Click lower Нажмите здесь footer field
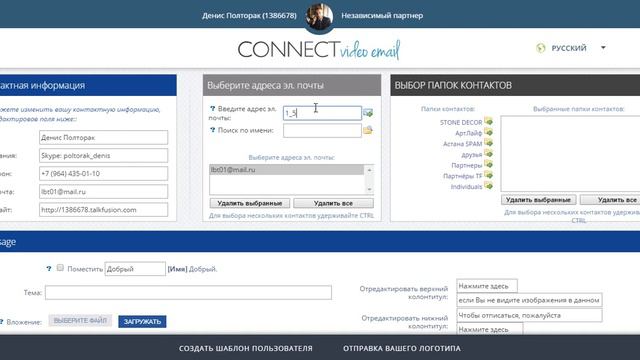This screenshot has height=360, width=640. (x=490, y=329)
